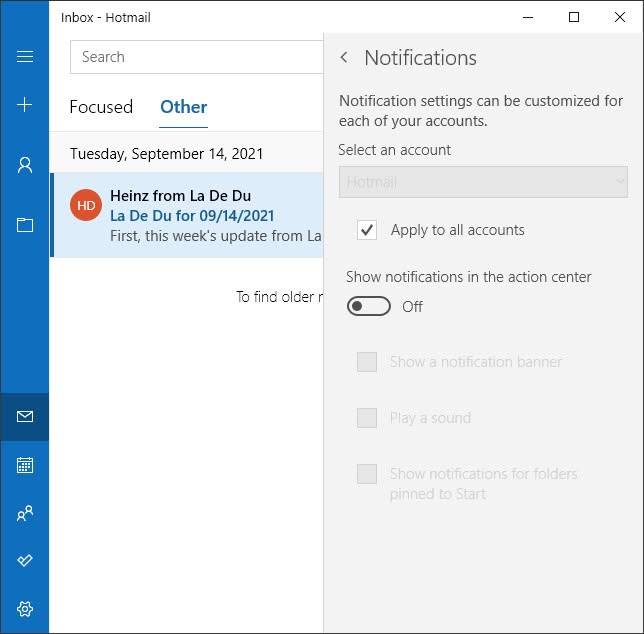Switch to Mail envelope icon
The height and width of the screenshot is (634, 644).
(25, 416)
